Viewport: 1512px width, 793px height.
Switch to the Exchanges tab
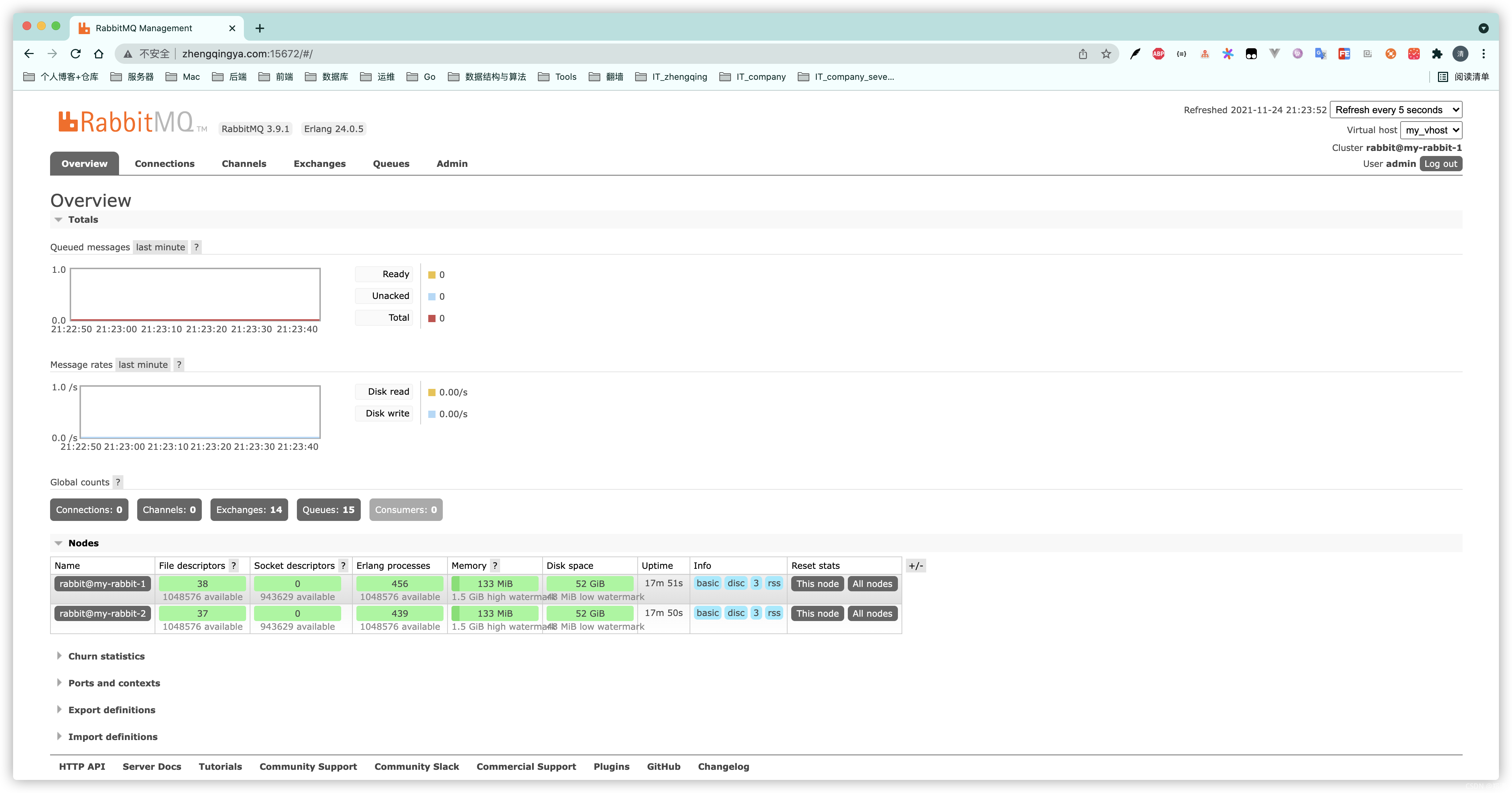[x=319, y=164]
